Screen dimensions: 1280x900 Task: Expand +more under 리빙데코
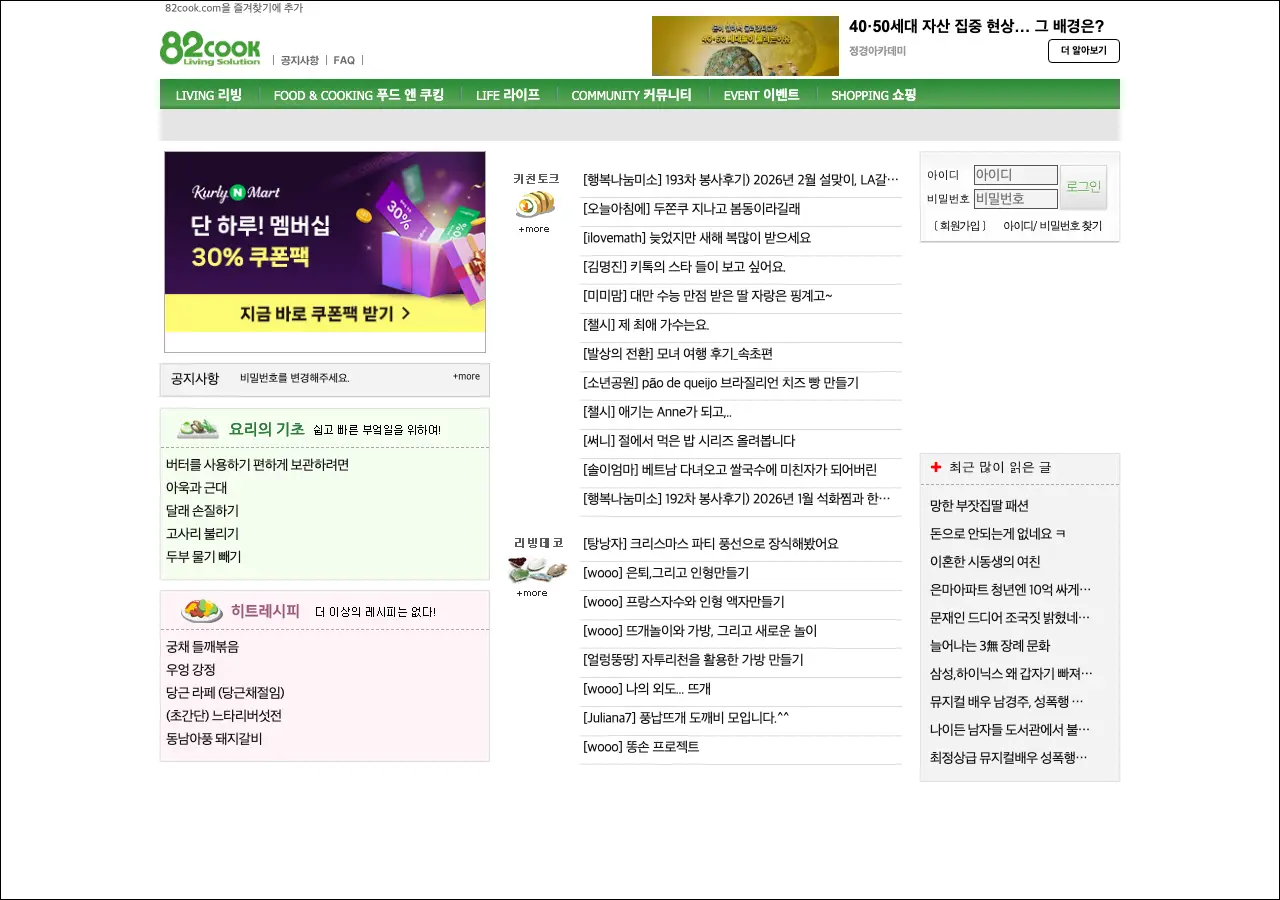coord(532,593)
